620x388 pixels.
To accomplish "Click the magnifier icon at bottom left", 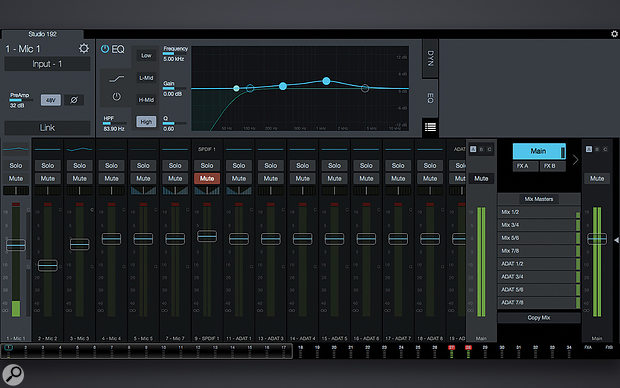I will [13, 374].
